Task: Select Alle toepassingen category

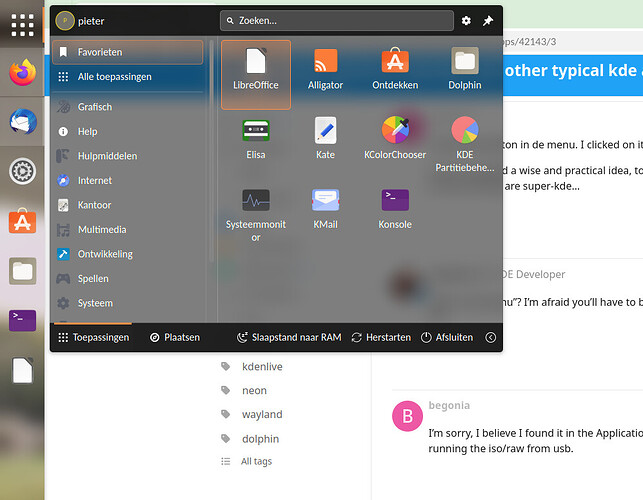Action: coord(128,77)
